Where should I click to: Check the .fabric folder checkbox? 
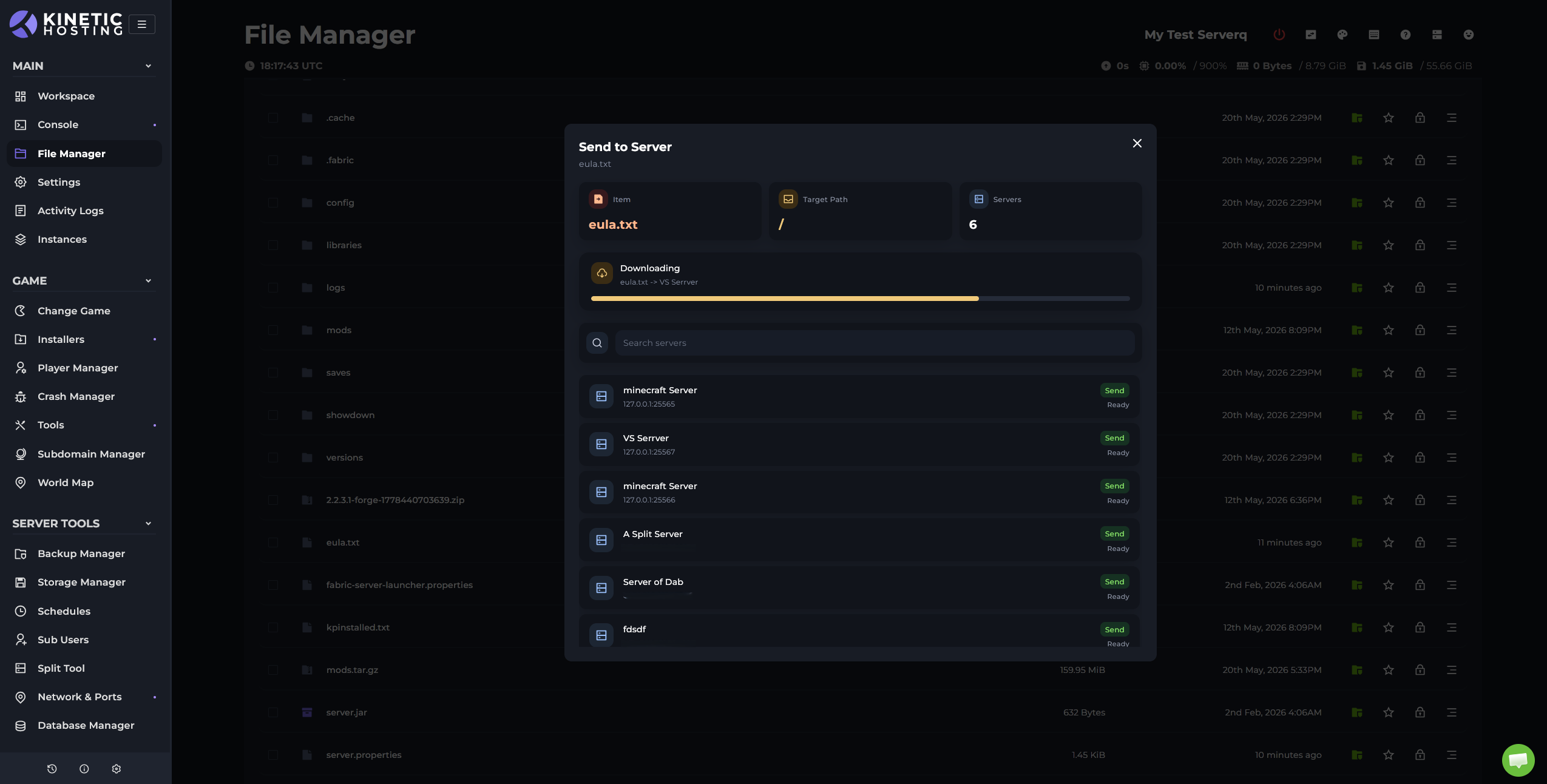point(273,160)
